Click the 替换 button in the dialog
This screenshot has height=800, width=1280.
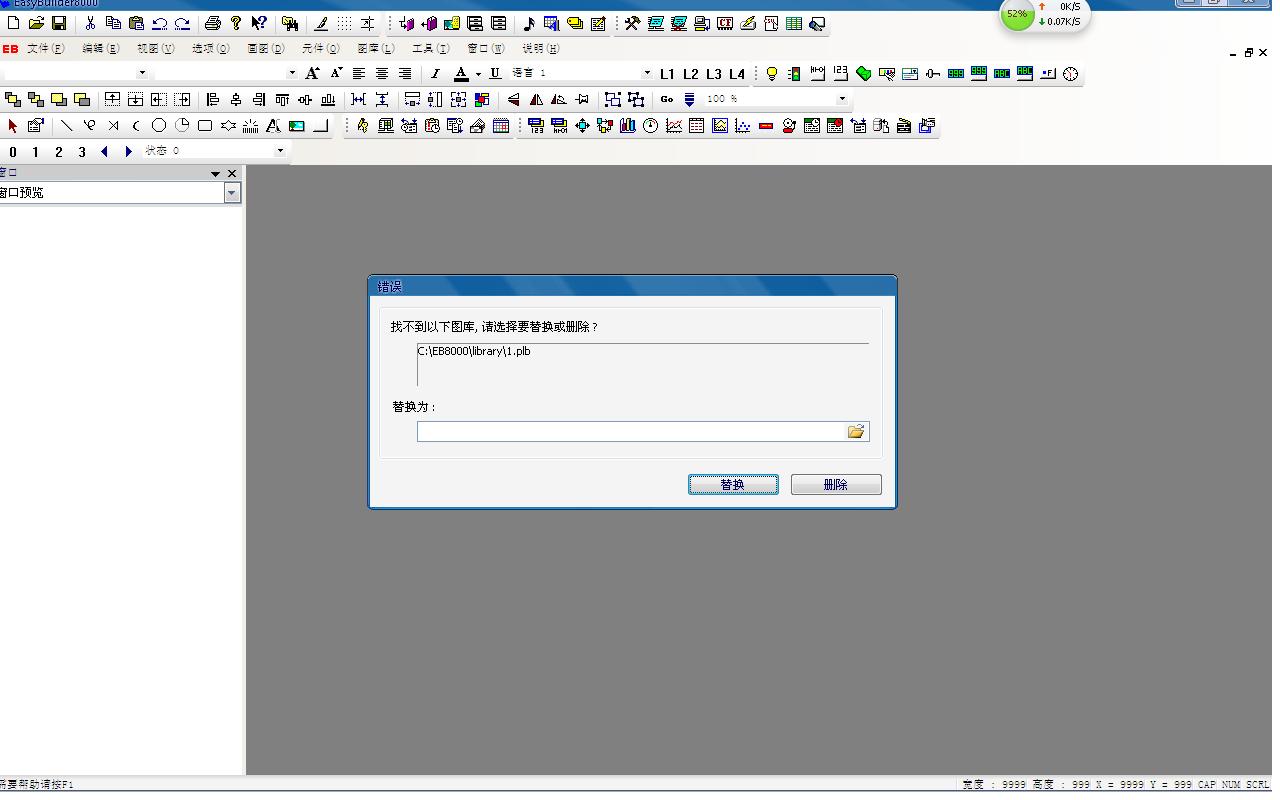coord(733,485)
